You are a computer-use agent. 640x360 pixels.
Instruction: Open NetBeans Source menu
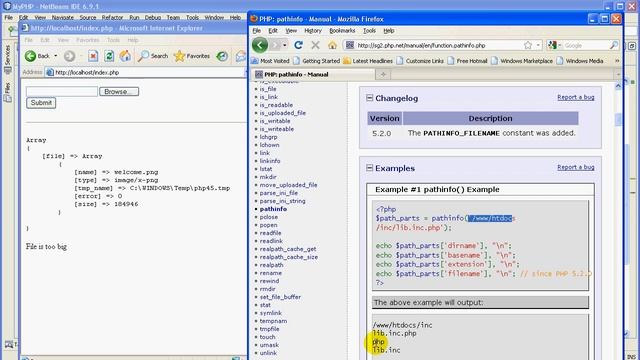point(88,18)
